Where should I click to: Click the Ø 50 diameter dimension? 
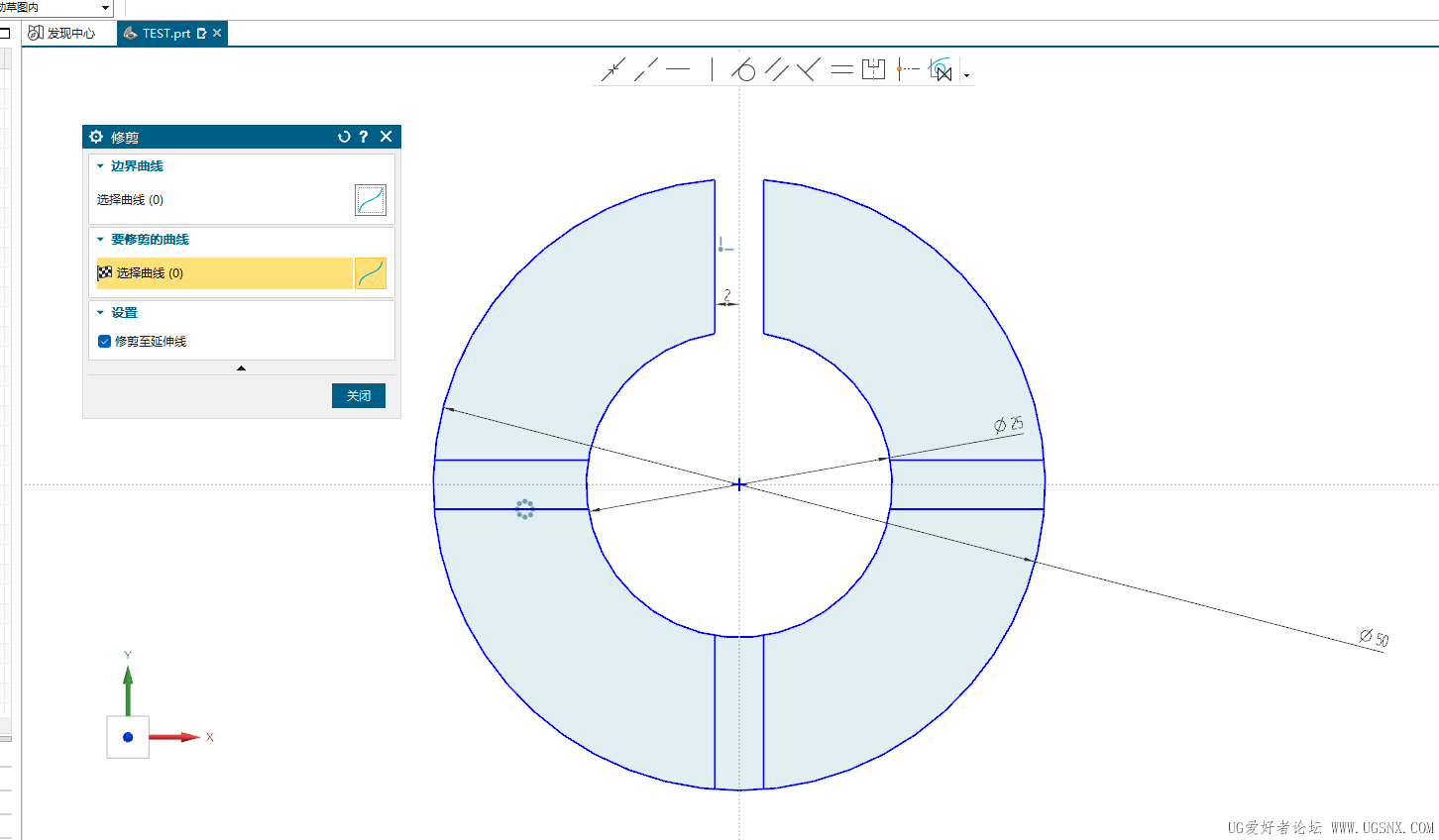click(1375, 638)
